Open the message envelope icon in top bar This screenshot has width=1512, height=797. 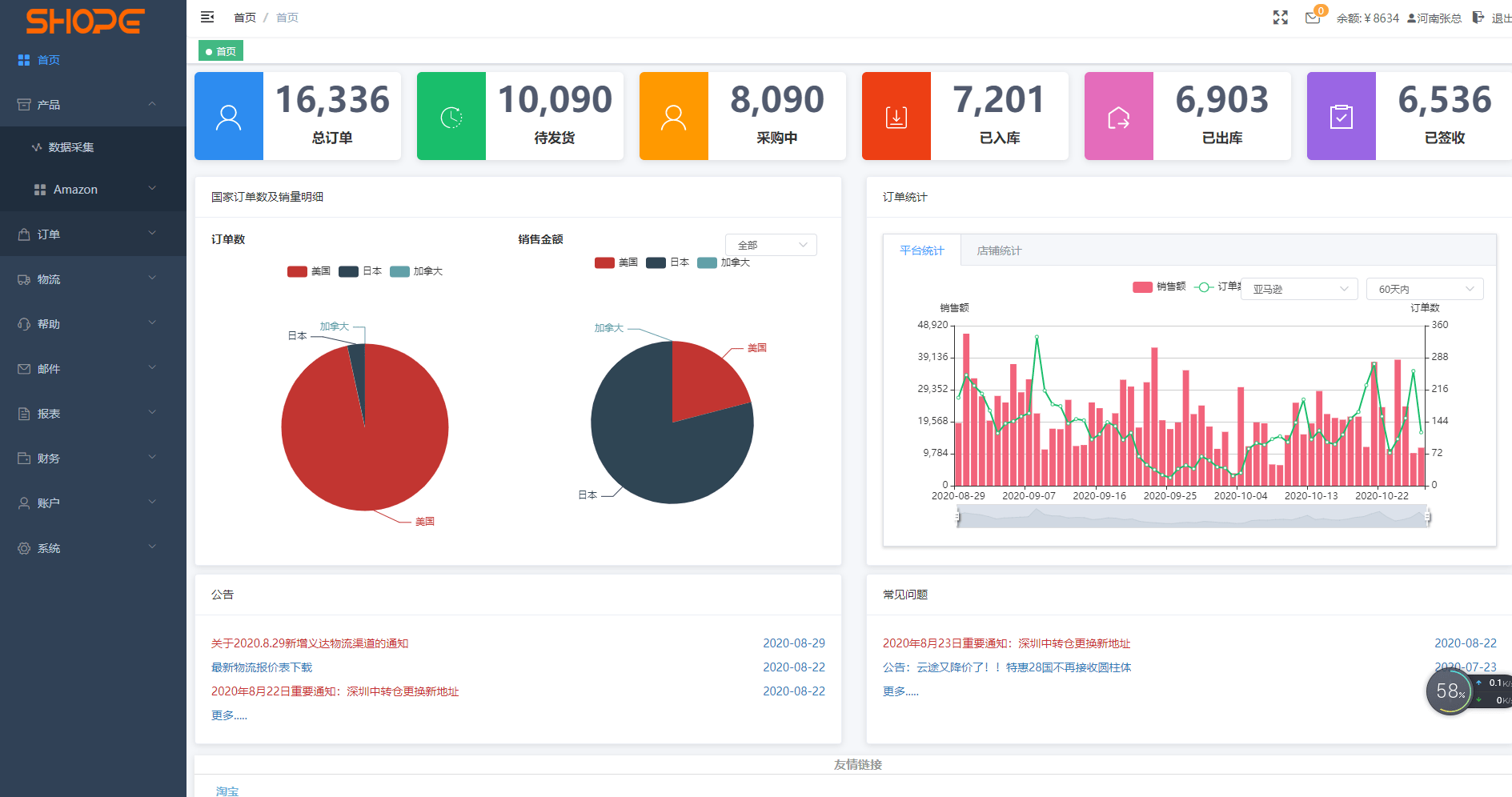(x=1313, y=18)
